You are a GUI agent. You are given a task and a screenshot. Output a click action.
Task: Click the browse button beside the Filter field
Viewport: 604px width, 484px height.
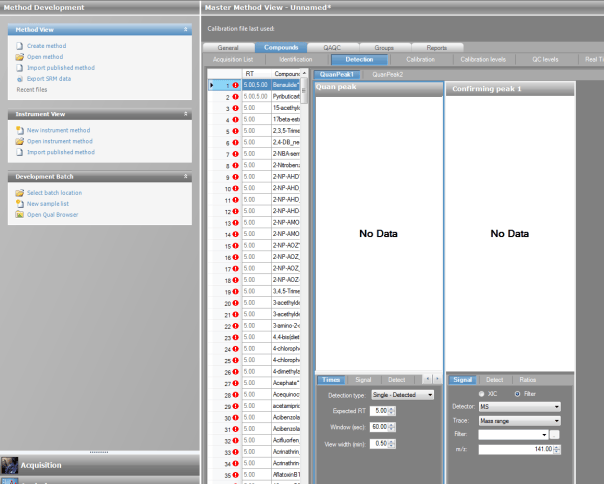[x=554, y=435]
